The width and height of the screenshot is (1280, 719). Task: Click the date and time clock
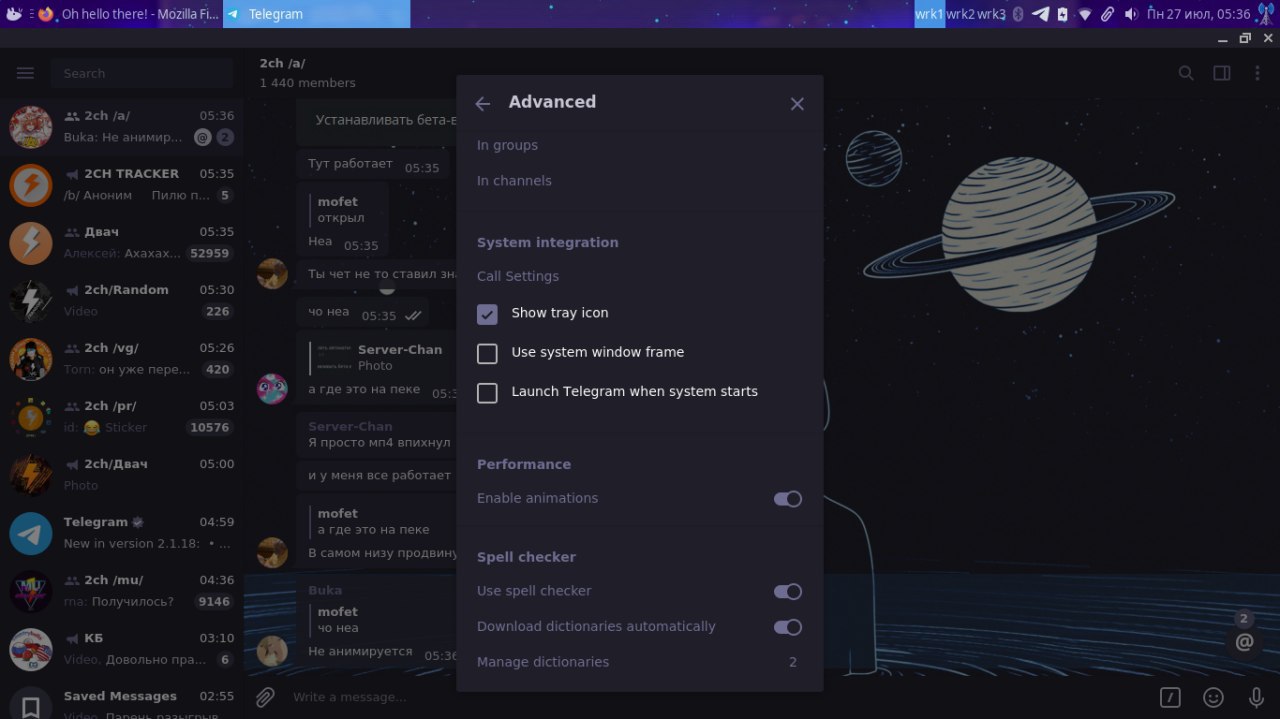[x=1198, y=14]
